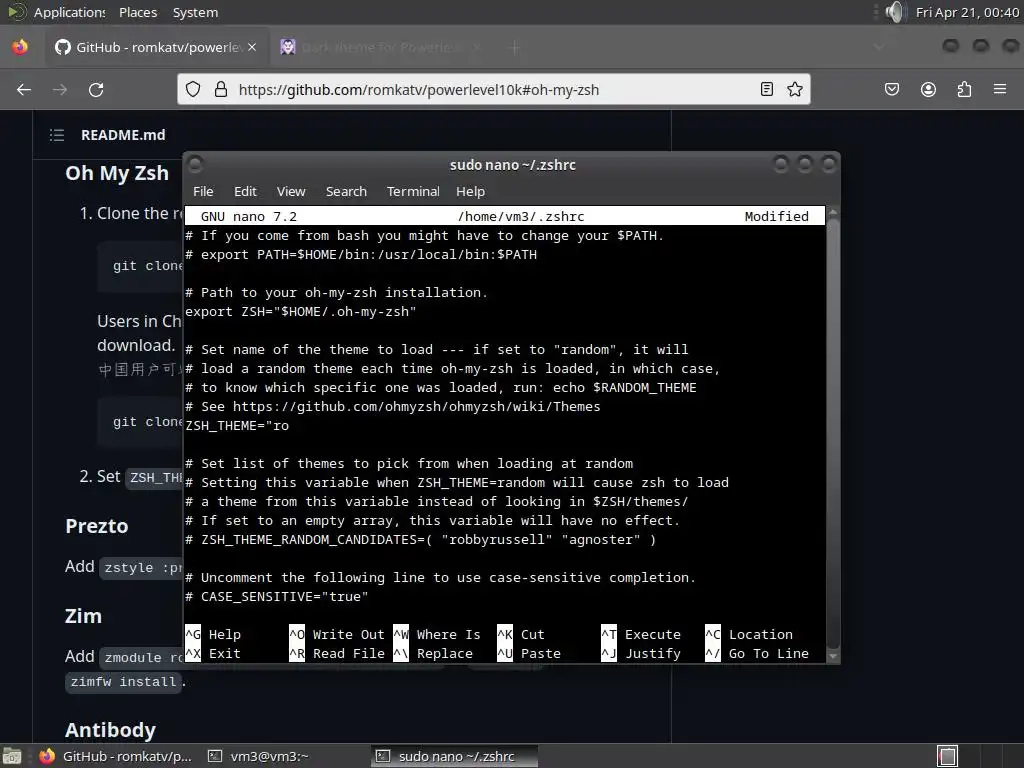Click the ^G Help shortcut label
Viewport: 1024px width, 768px height.
coord(213,635)
